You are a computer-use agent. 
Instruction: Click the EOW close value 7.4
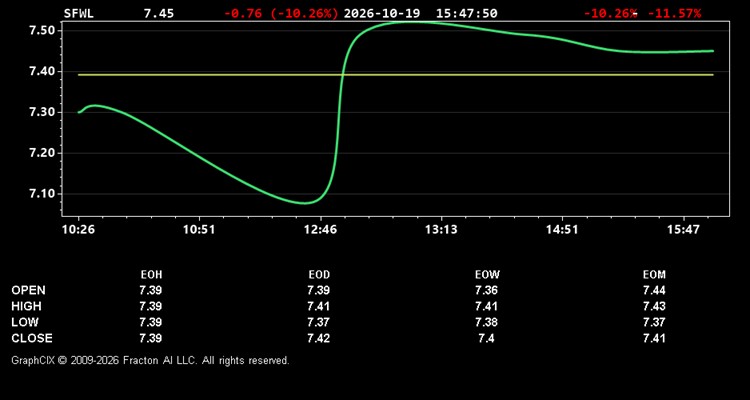[x=486, y=338]
